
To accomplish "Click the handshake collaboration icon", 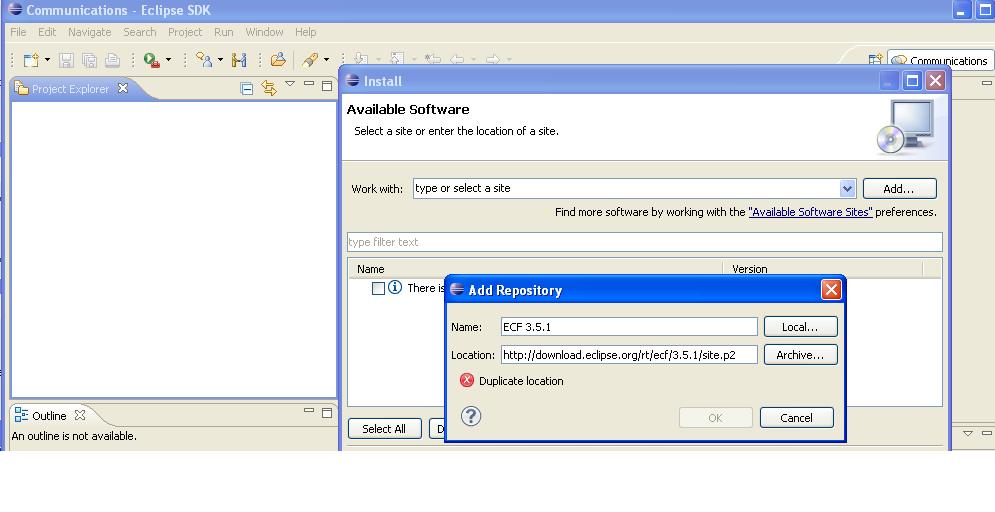I will click(239, 60).
